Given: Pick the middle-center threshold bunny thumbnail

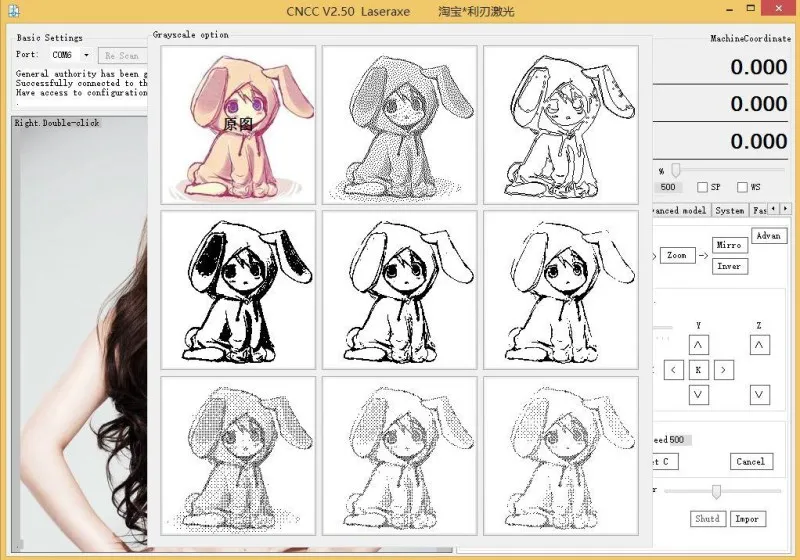Looking at the screenshot, I should (399, 290).
